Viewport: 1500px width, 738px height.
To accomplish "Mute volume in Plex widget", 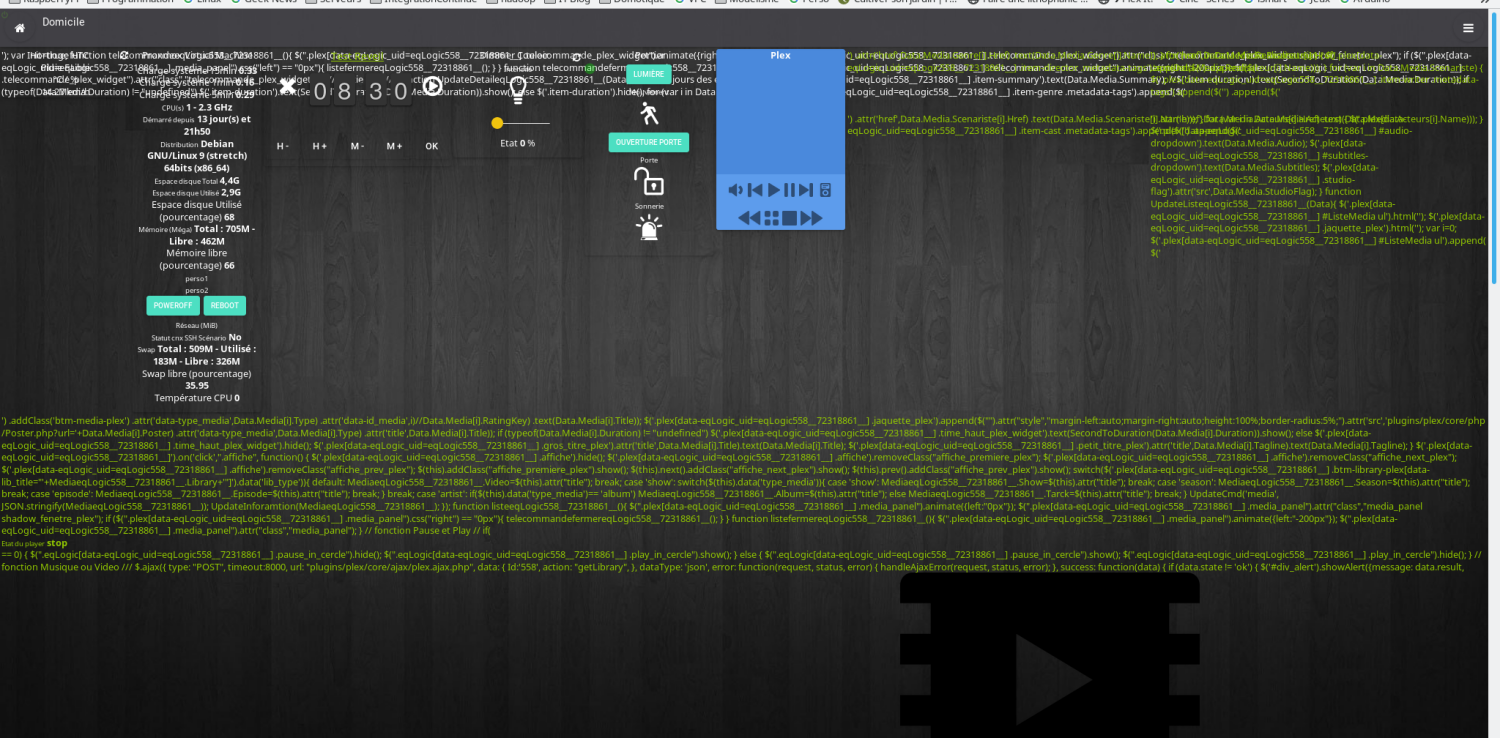I will pyautogui.click(x=735, y=190).
